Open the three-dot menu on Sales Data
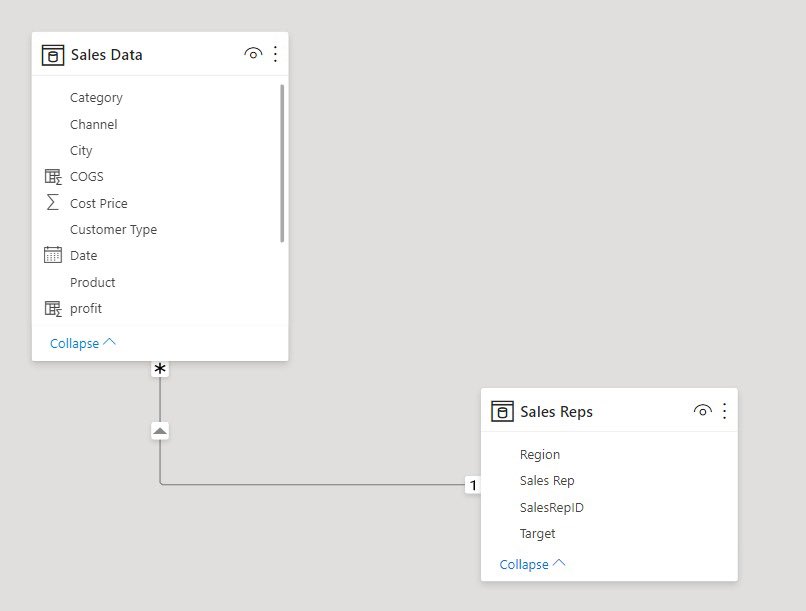Viewport: 806px width, 611px height. pyautogui.click(x=275, y=54)
